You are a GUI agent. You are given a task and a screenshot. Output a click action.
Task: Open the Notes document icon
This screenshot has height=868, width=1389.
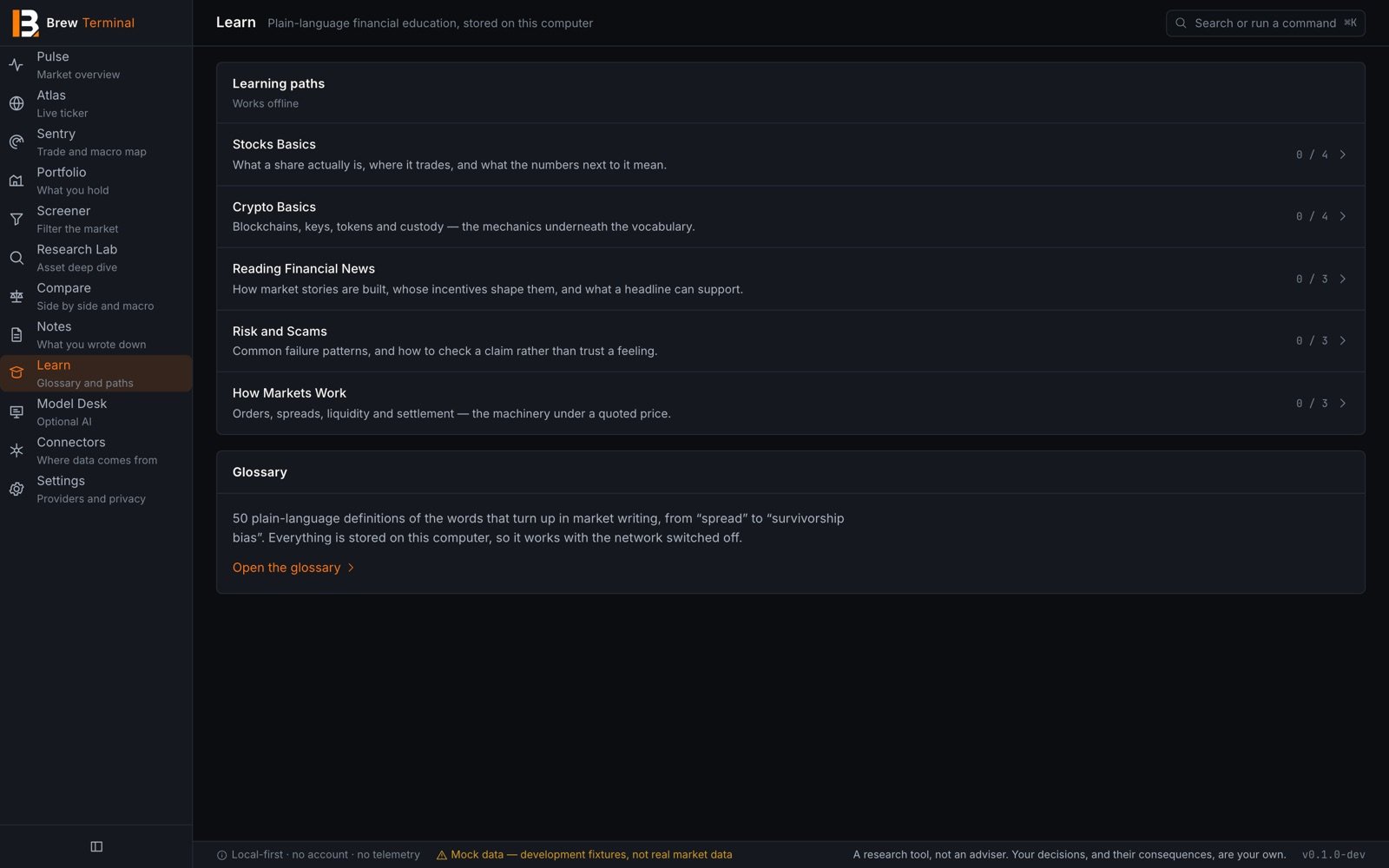(x=16, y=335)
